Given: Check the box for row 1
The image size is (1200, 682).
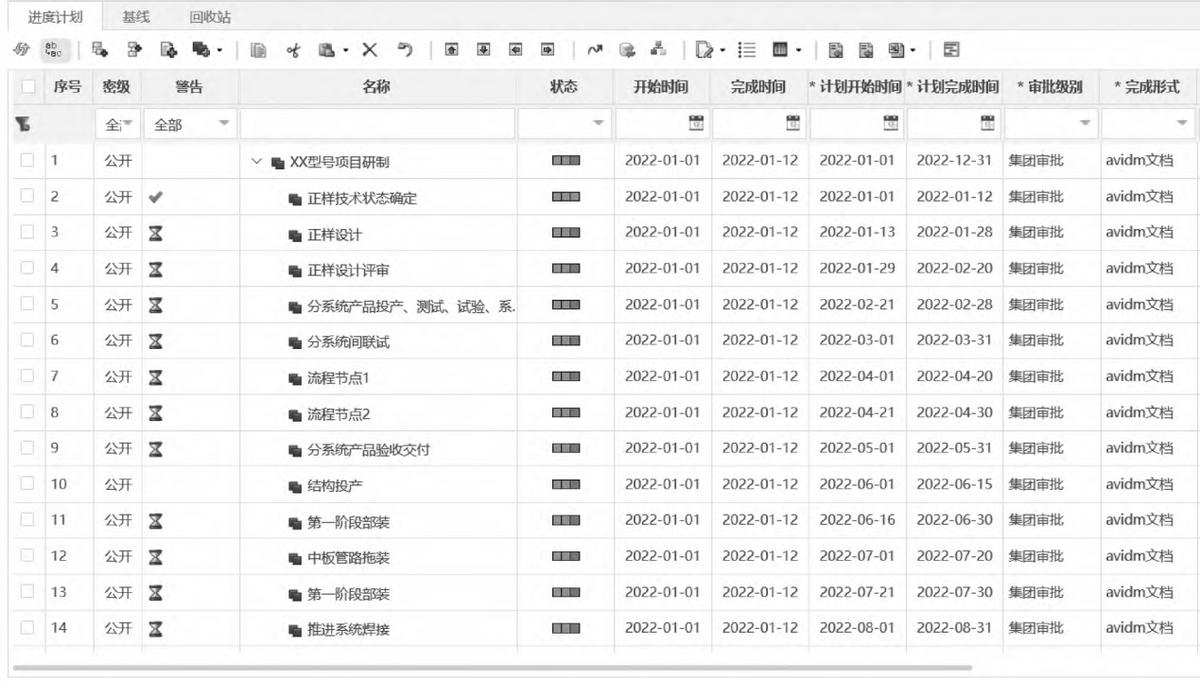Looking at the screenshot, I should click(25, 160).
